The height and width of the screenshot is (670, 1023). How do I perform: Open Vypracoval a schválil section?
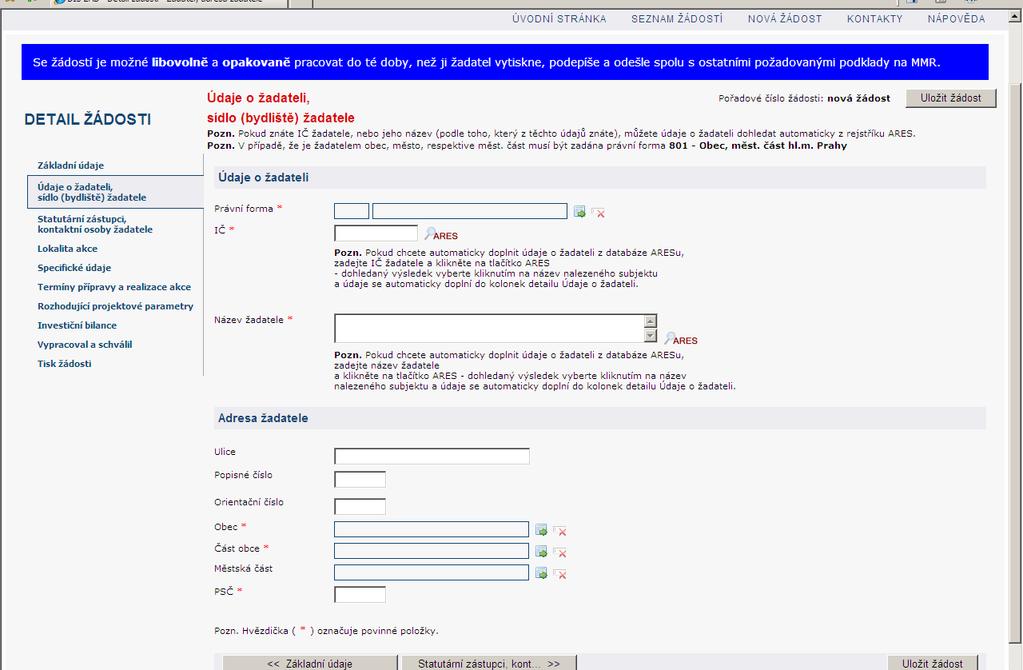(x=84, y=344)
